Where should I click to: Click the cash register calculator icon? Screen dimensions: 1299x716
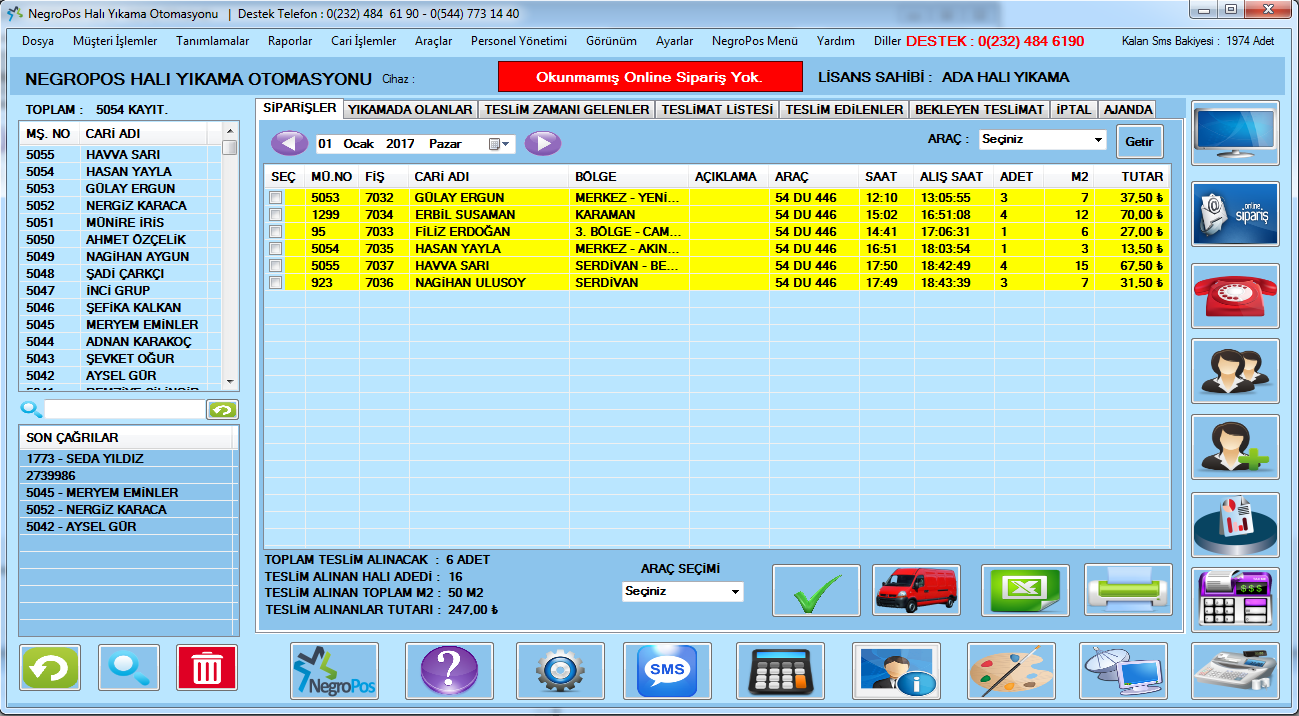(1235, 599)
